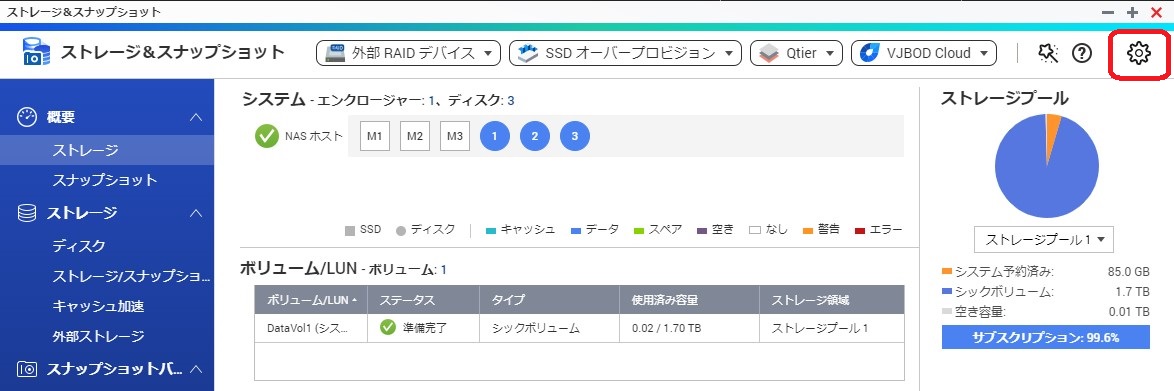Viewport: 1174px width, 391px height.
Task: Open the help question mark icon
Action: (1082, 53)
